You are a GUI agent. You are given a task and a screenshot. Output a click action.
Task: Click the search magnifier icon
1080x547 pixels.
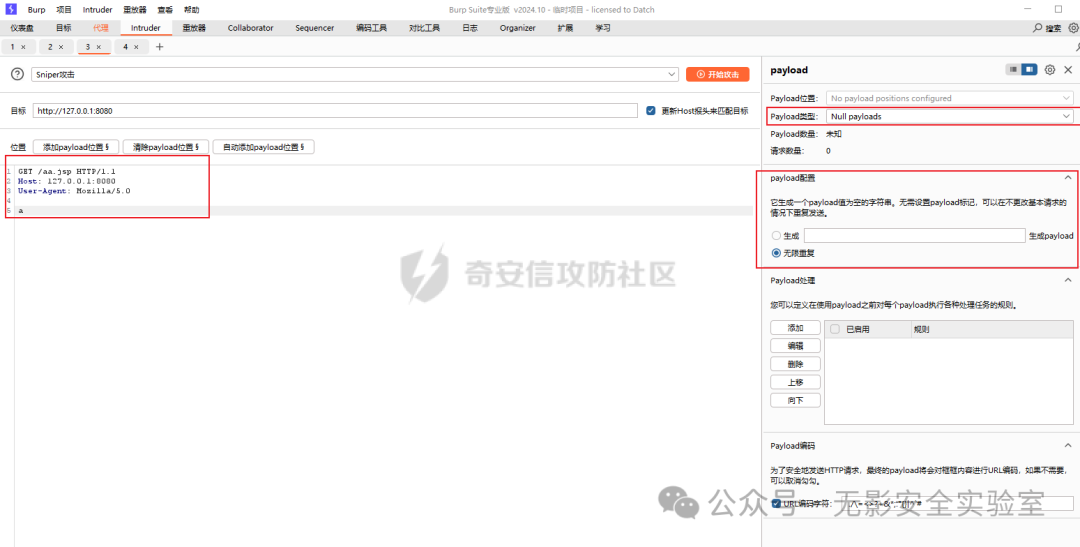pyautogui.click(x=1038, y=28)
